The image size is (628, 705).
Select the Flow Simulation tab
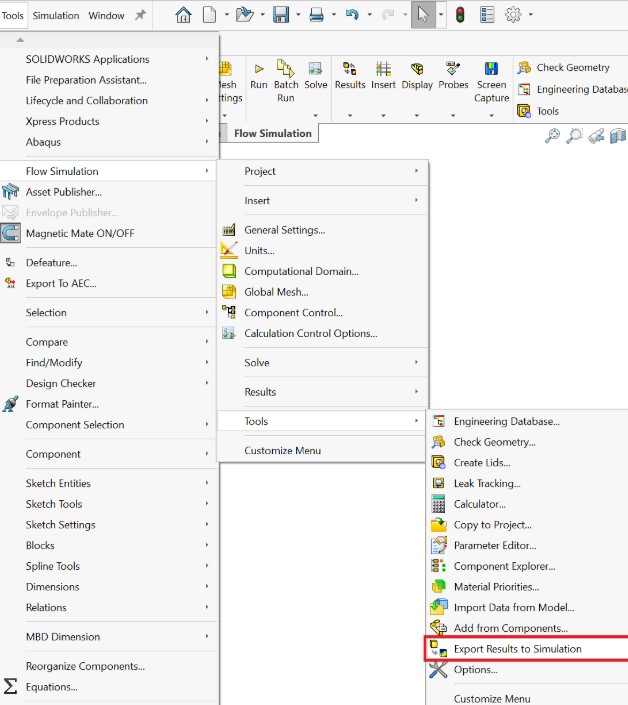tap(272, 134)
